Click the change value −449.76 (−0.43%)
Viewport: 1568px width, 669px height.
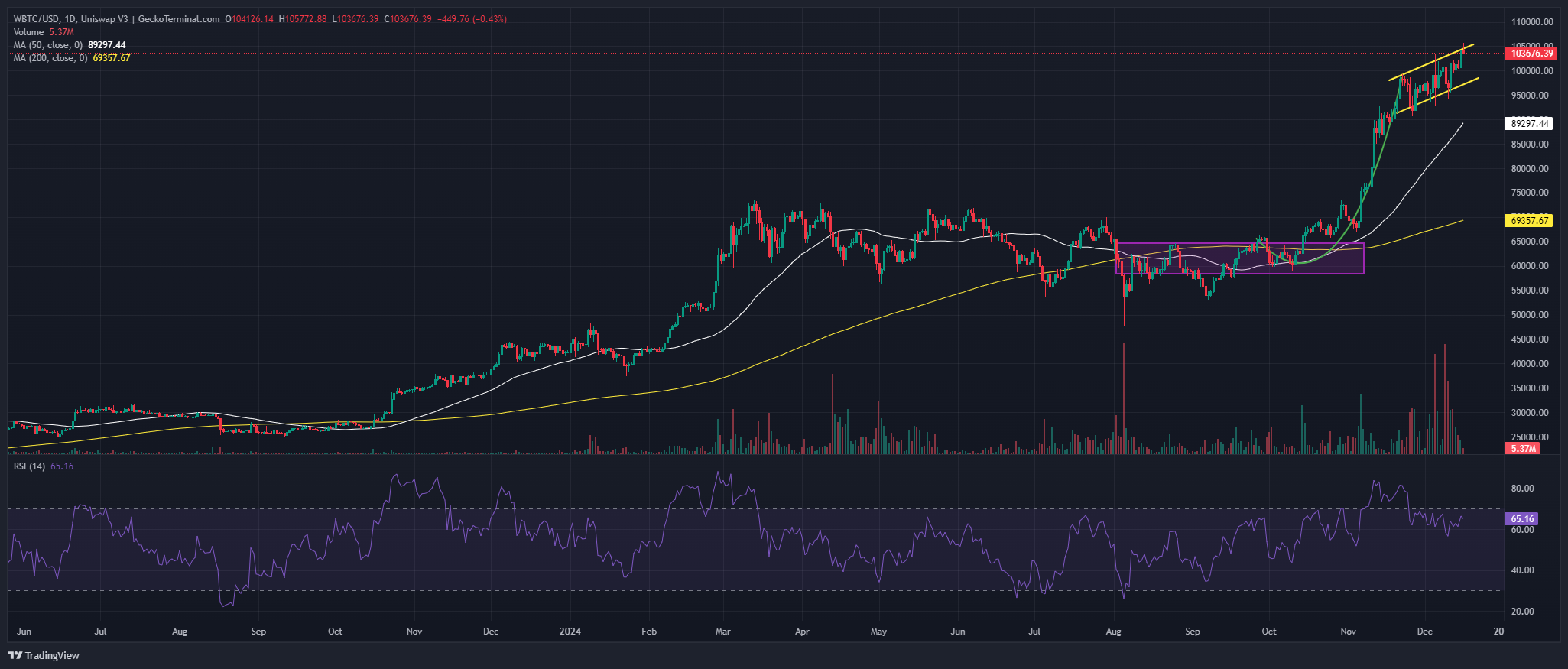pos(472,19)
